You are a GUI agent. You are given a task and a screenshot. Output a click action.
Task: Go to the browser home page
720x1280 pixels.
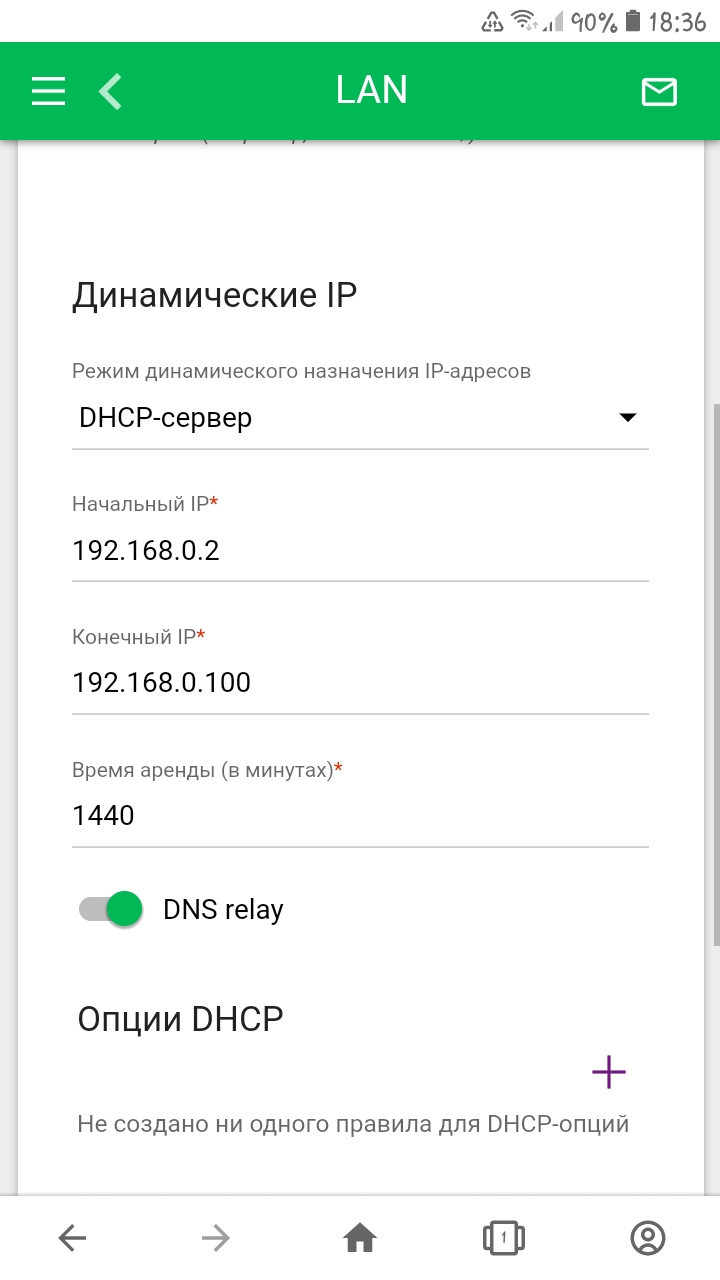(x=360, y=1239)
